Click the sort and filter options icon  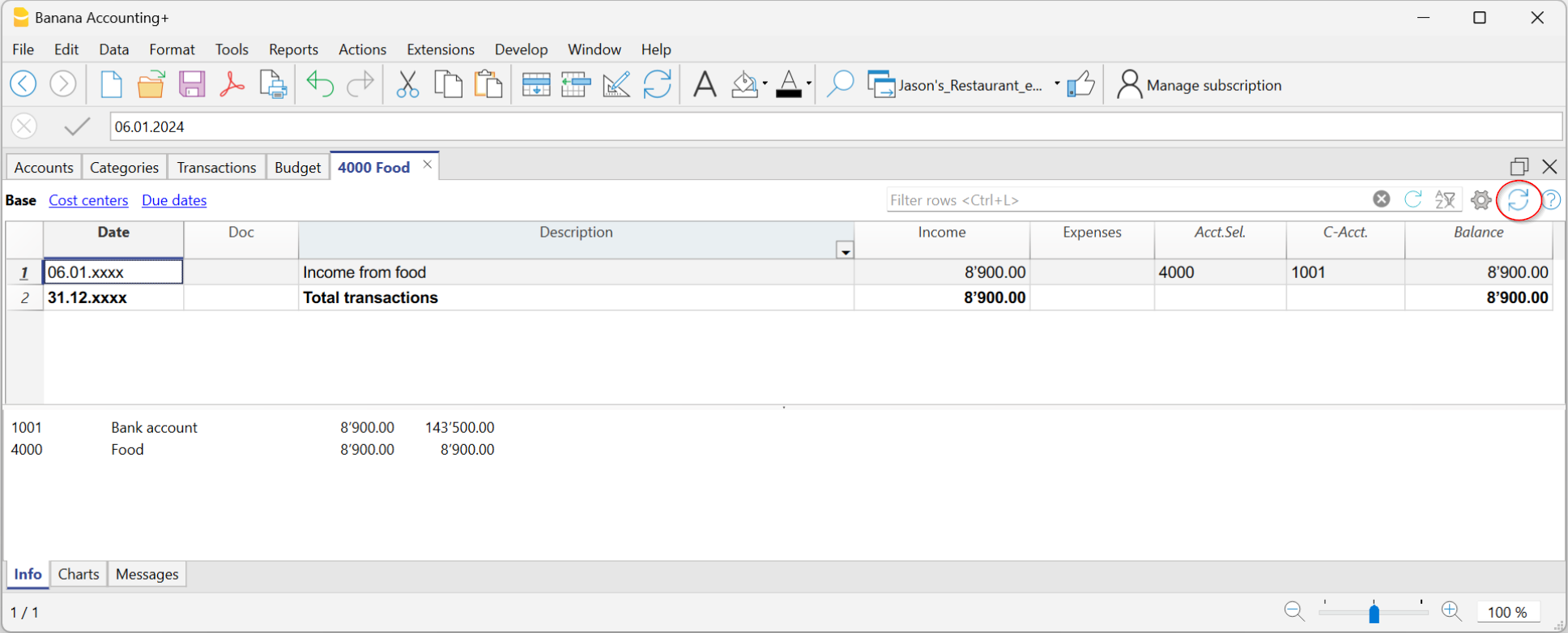(1445, 200)
